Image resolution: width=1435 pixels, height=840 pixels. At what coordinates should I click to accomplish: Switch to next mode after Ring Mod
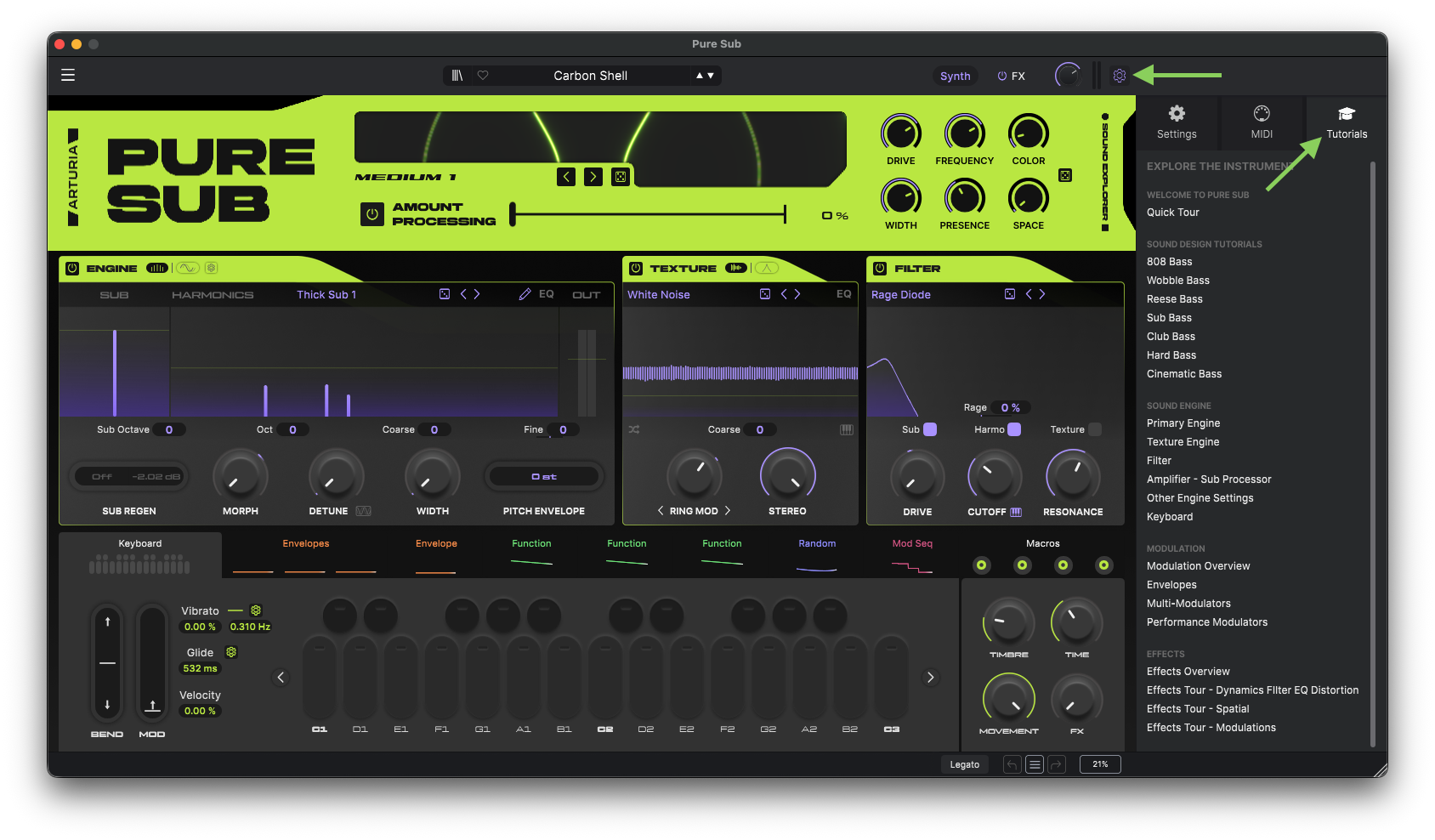[x=728, y=511]
